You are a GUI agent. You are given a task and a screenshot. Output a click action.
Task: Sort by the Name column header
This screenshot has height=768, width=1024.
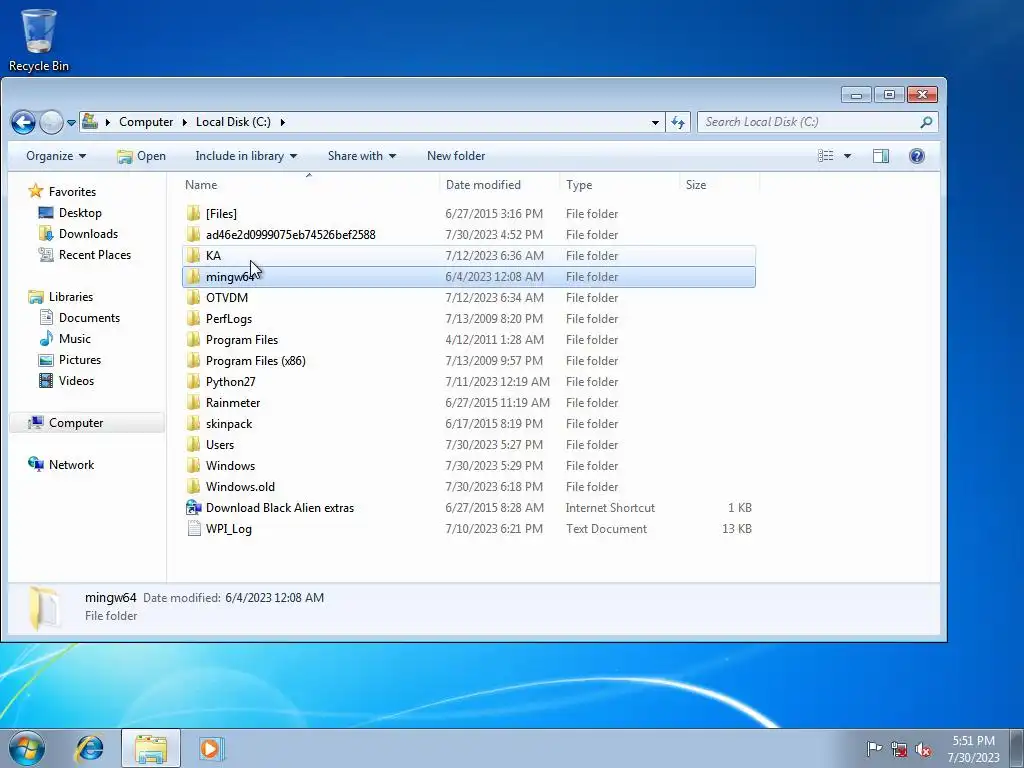click(311, 185)
